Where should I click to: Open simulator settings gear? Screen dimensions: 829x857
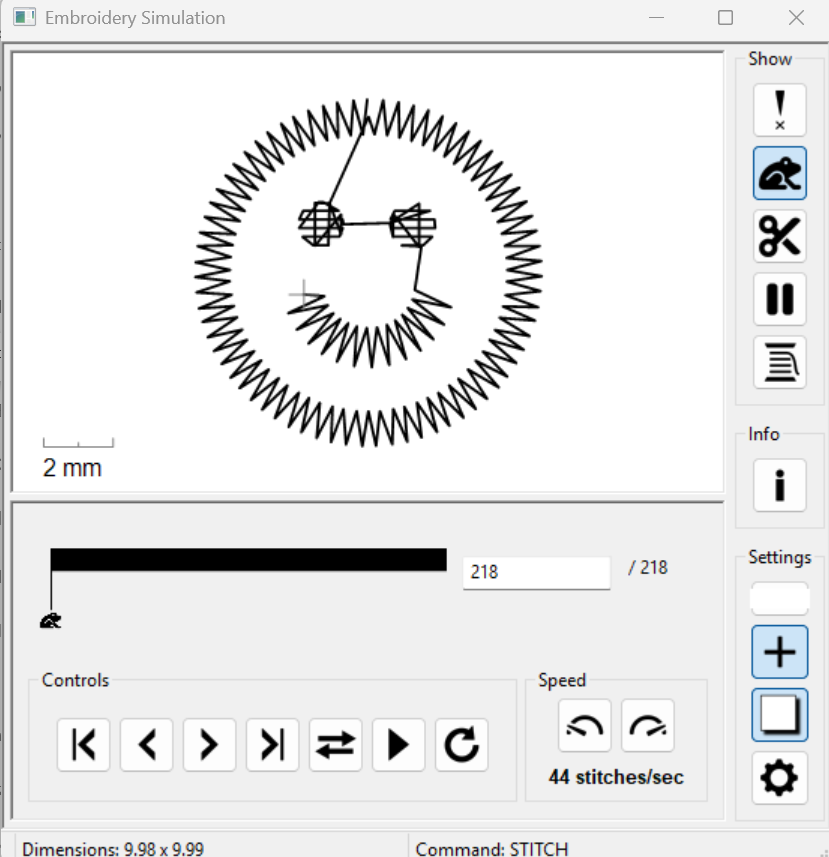point(779,778)
